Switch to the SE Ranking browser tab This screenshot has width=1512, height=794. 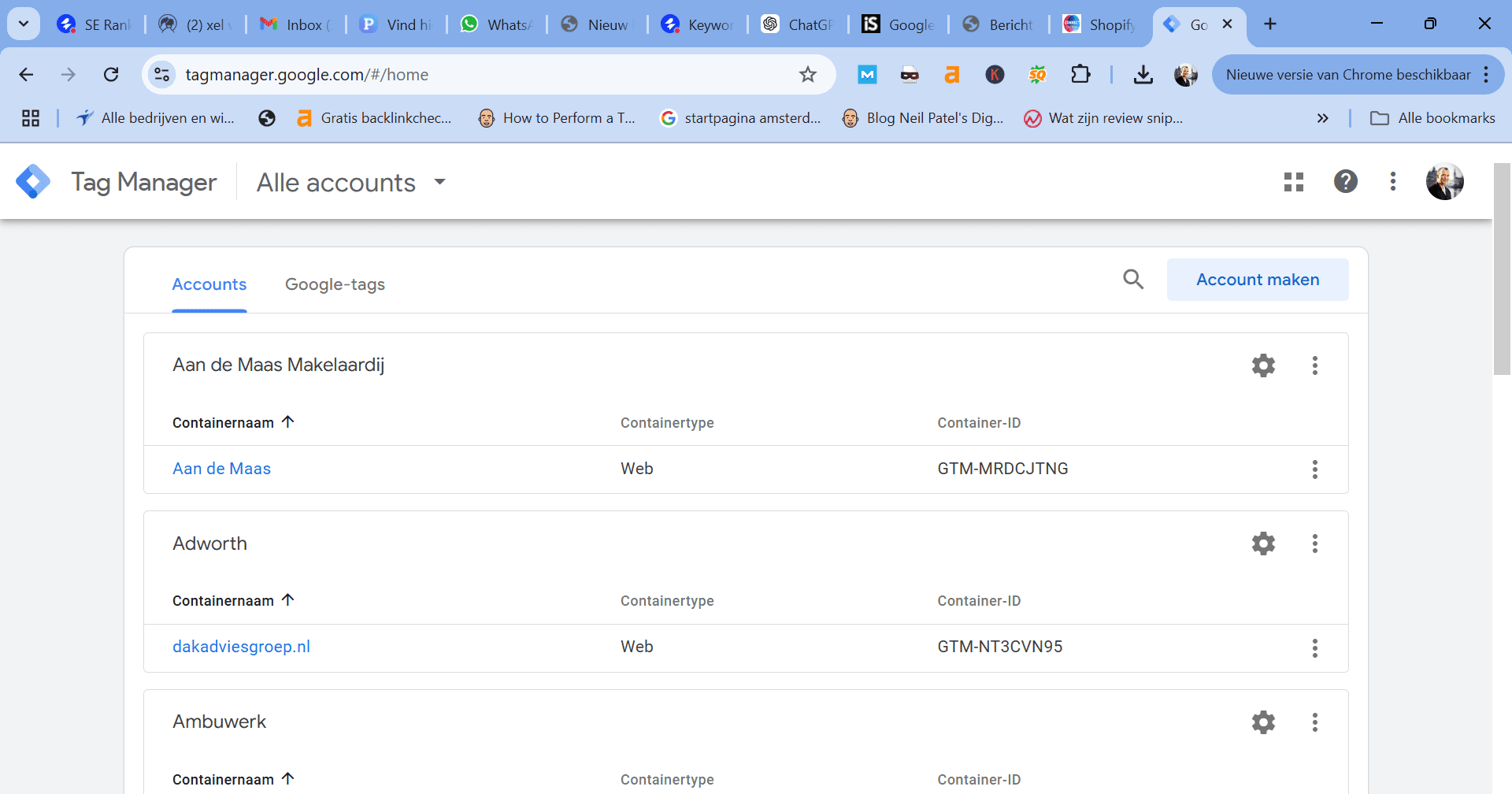point(95,24)
